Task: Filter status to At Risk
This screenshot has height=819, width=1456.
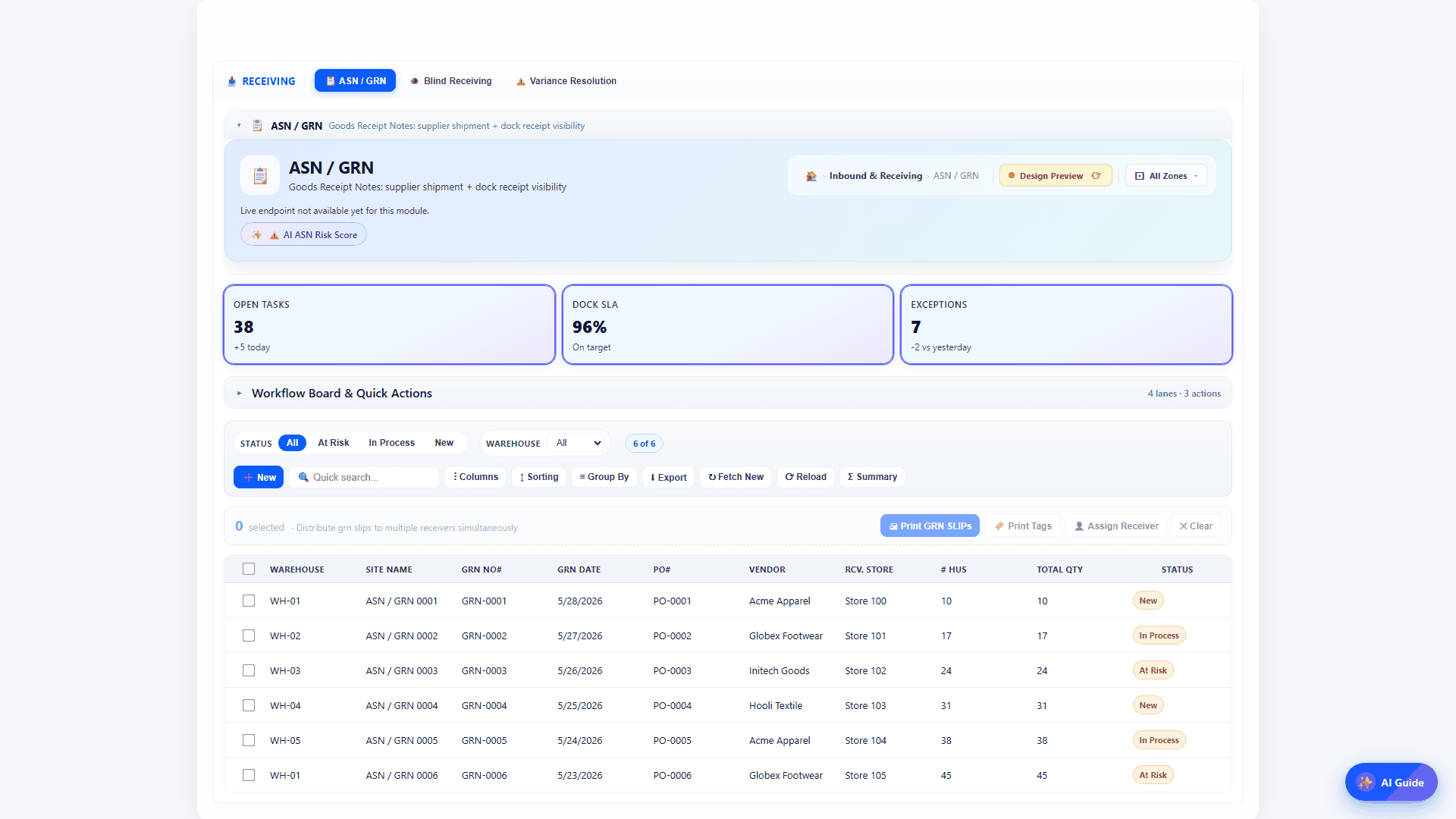Action: coord(334,443)
